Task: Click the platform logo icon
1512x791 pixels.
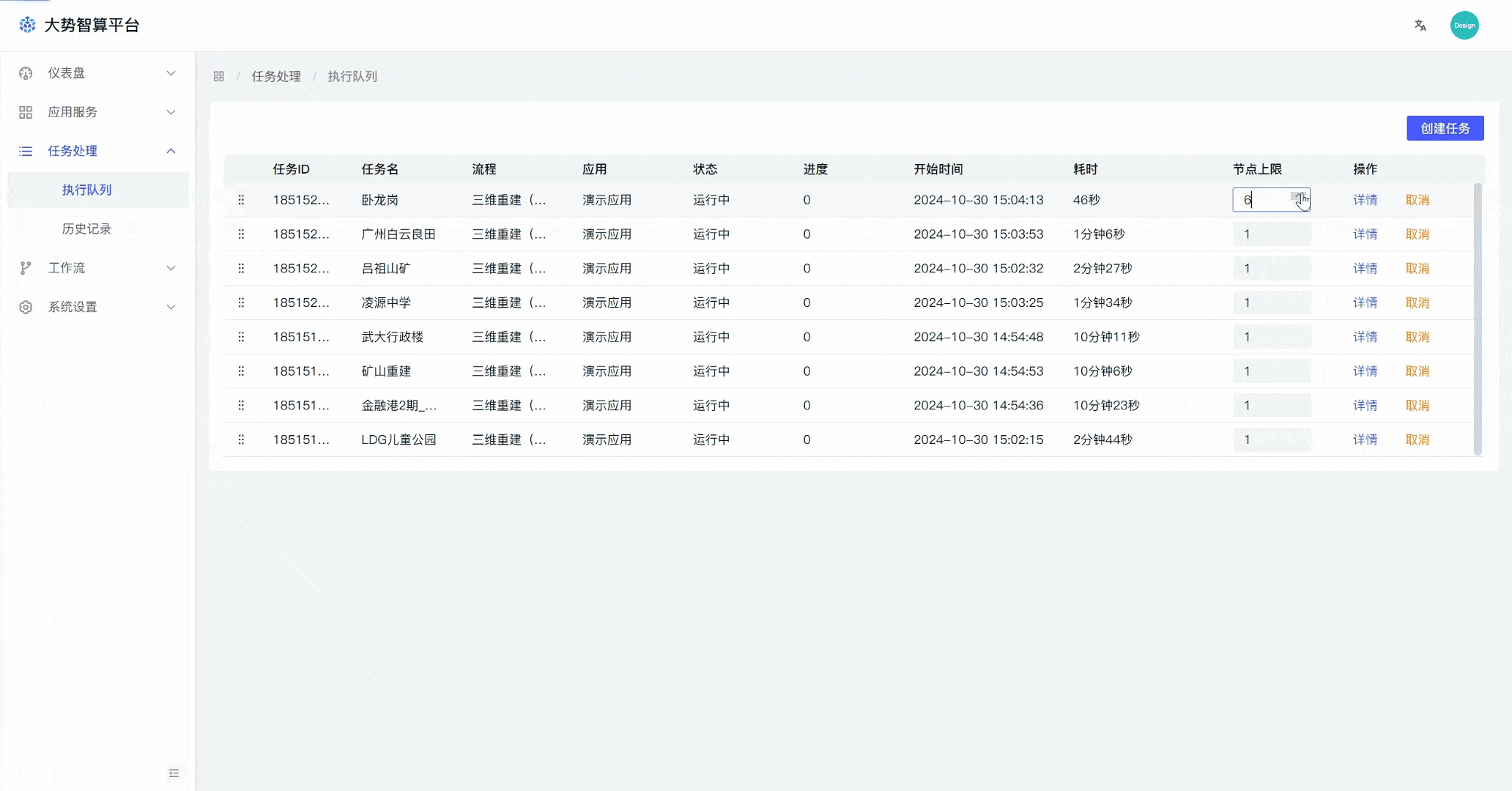Action: click(x=27, y=25)
